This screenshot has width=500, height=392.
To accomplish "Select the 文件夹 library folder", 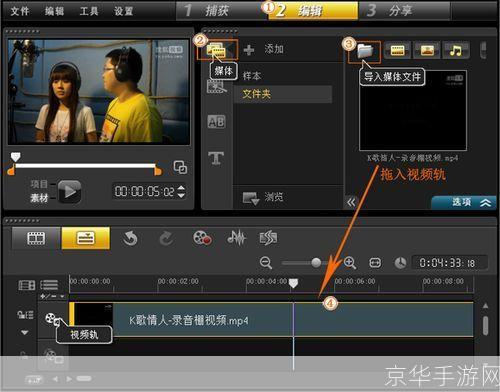I will click(283, 94).
